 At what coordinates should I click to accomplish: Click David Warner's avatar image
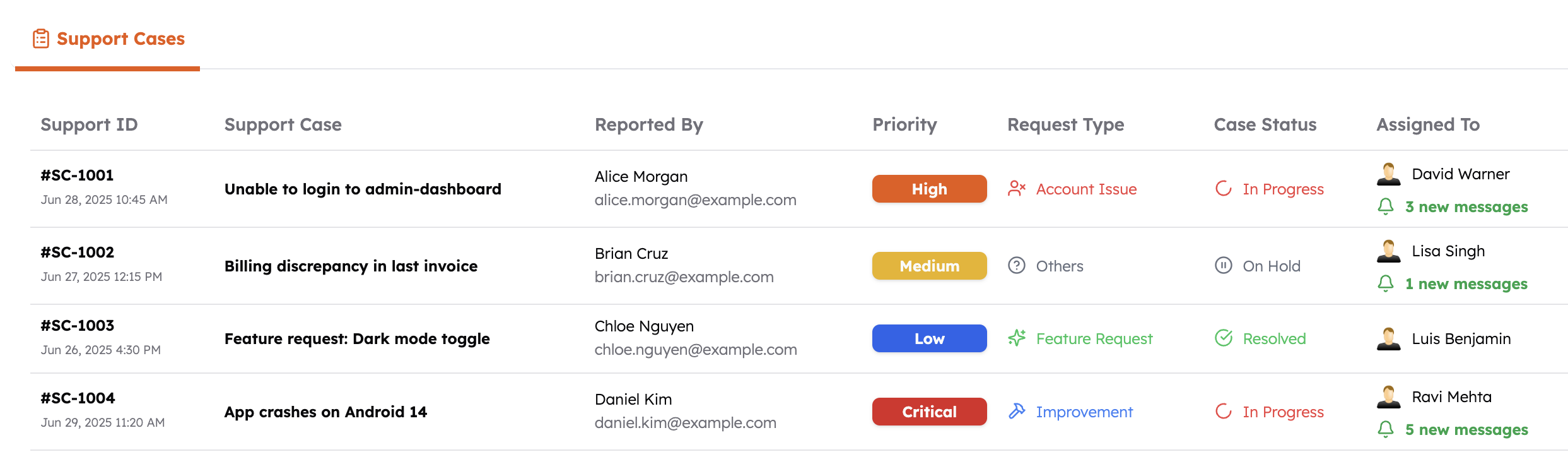1388,174
